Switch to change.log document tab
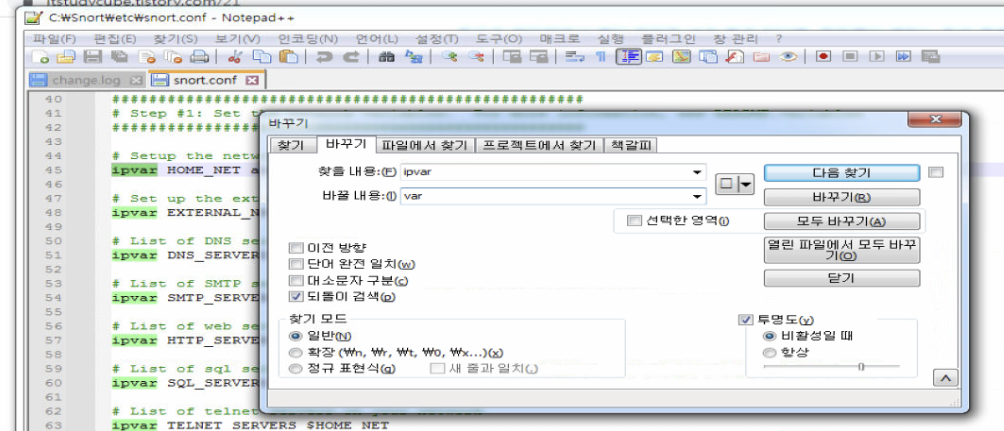 (88, 81)
